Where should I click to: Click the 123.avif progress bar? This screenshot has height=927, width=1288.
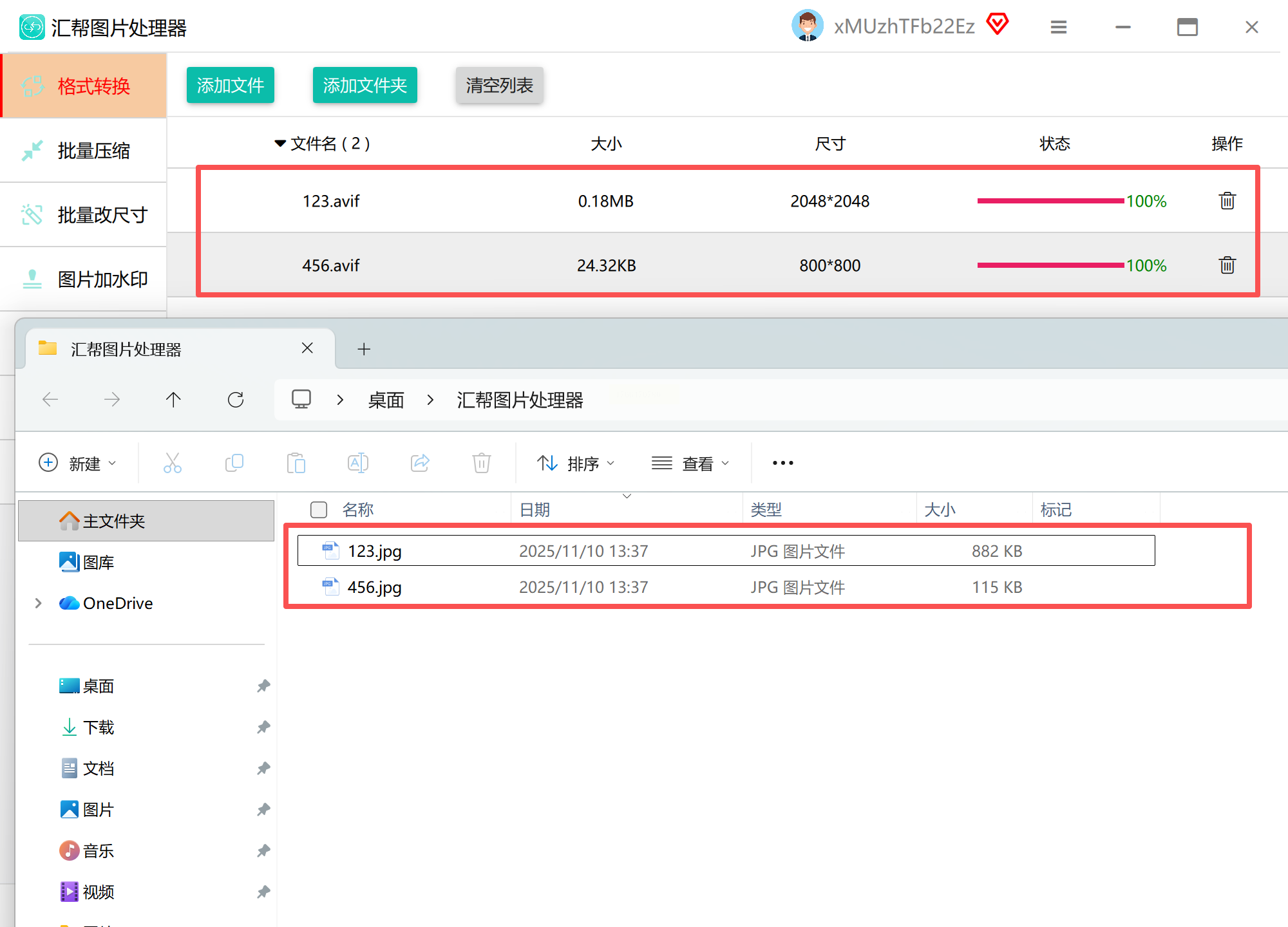(x=1050, y=201)
